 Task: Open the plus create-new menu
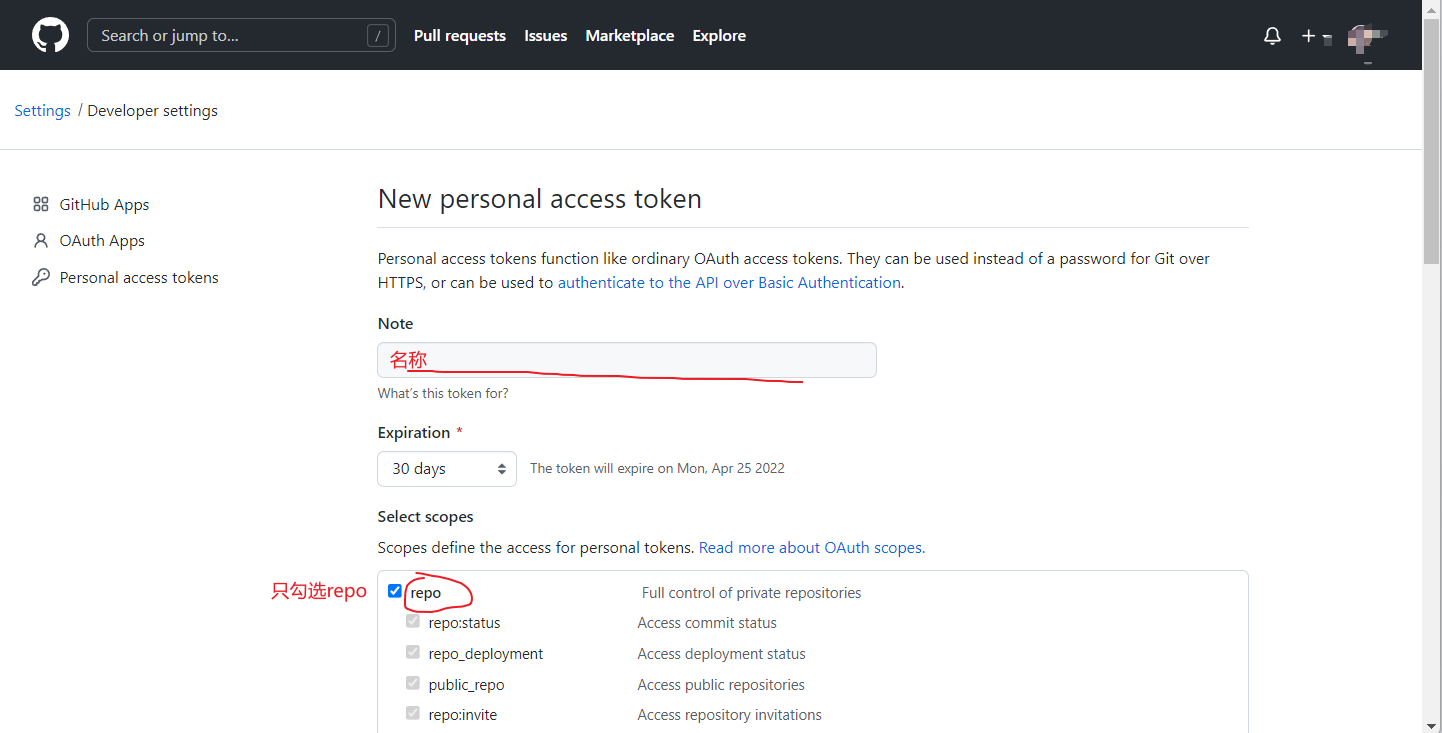[x=1316, y=36]
